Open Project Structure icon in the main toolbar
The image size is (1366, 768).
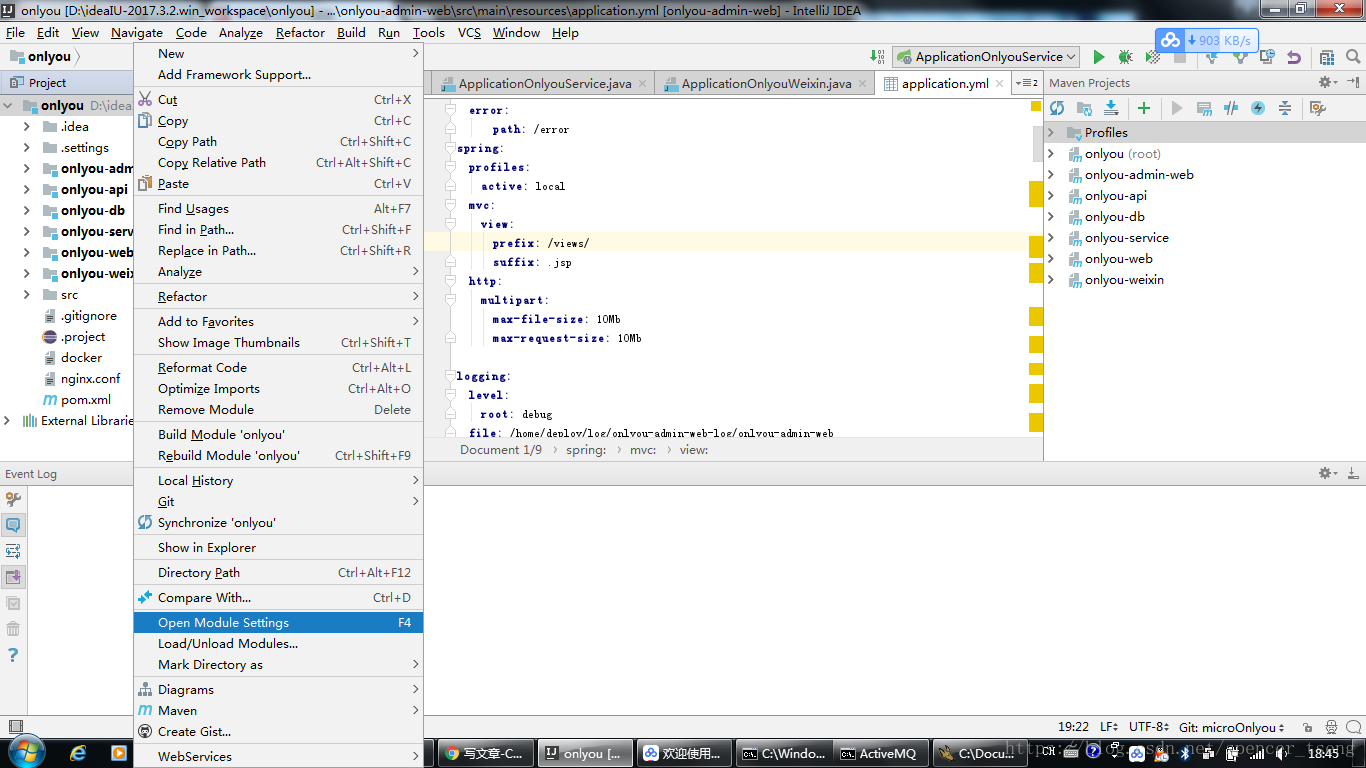coord(1326,57)
